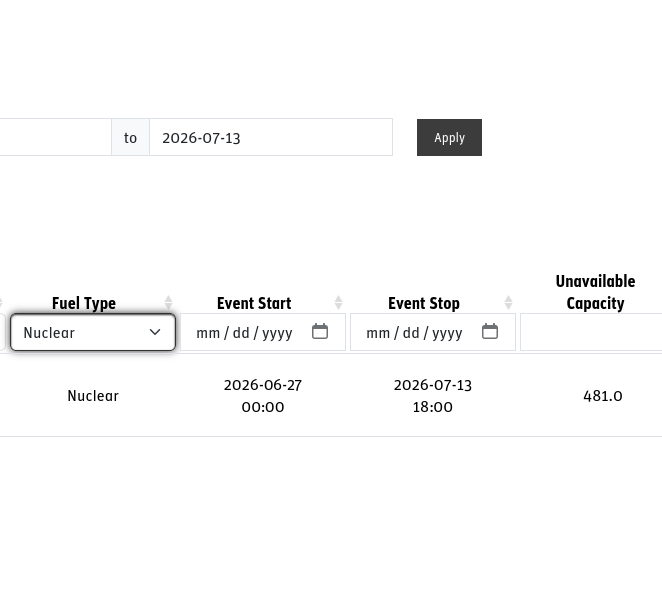Click the start date field left of 'to'
The image size is (662, 596).
point(55,137)
